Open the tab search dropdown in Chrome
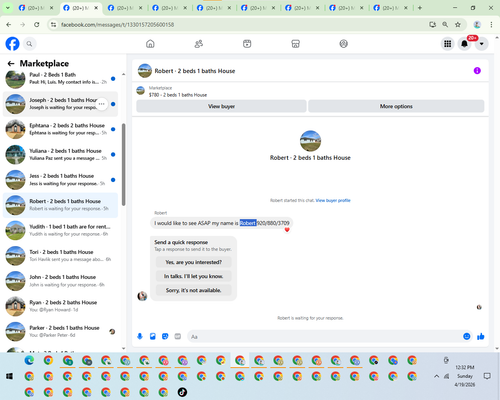This screenshot has height=400, width=500. [x=8, y=8]
